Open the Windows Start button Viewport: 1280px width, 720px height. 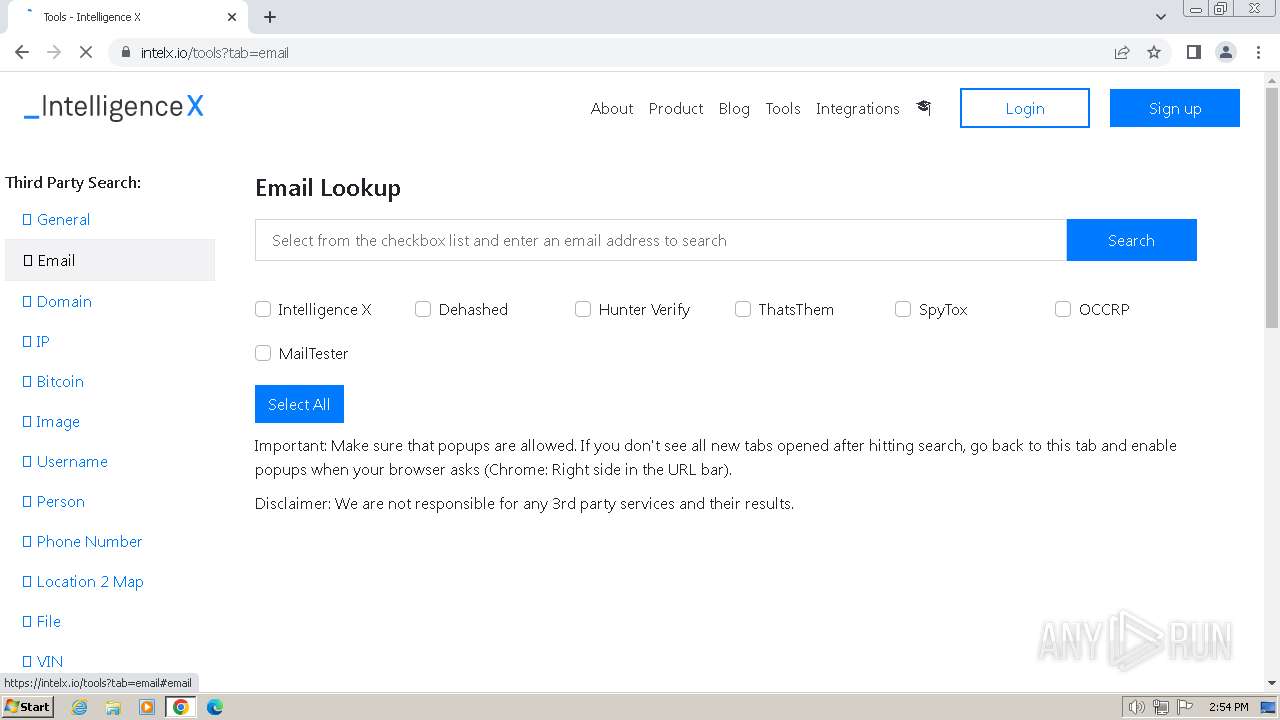point(27,707)
